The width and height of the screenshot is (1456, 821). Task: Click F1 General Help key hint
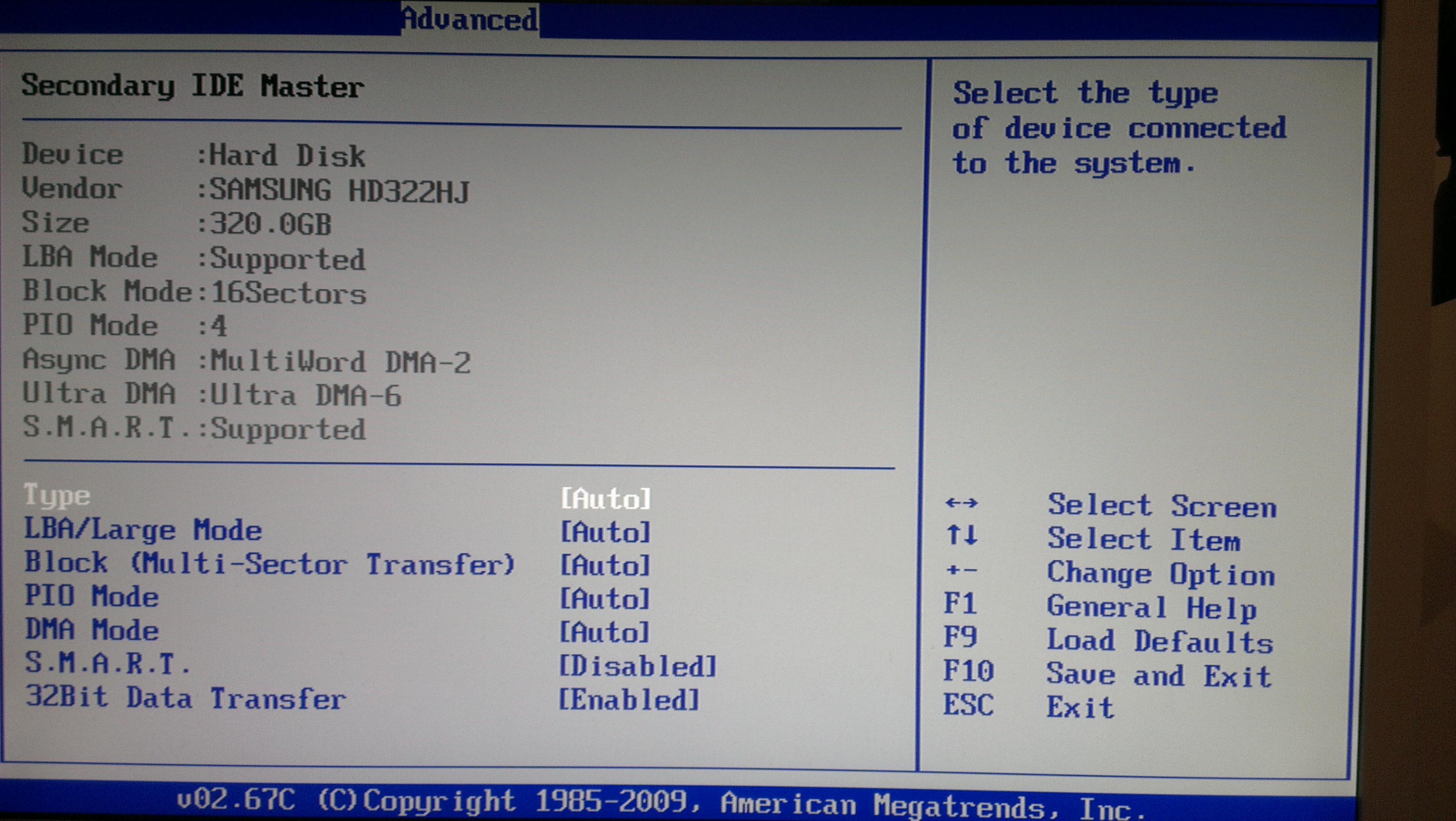[960, 604]
